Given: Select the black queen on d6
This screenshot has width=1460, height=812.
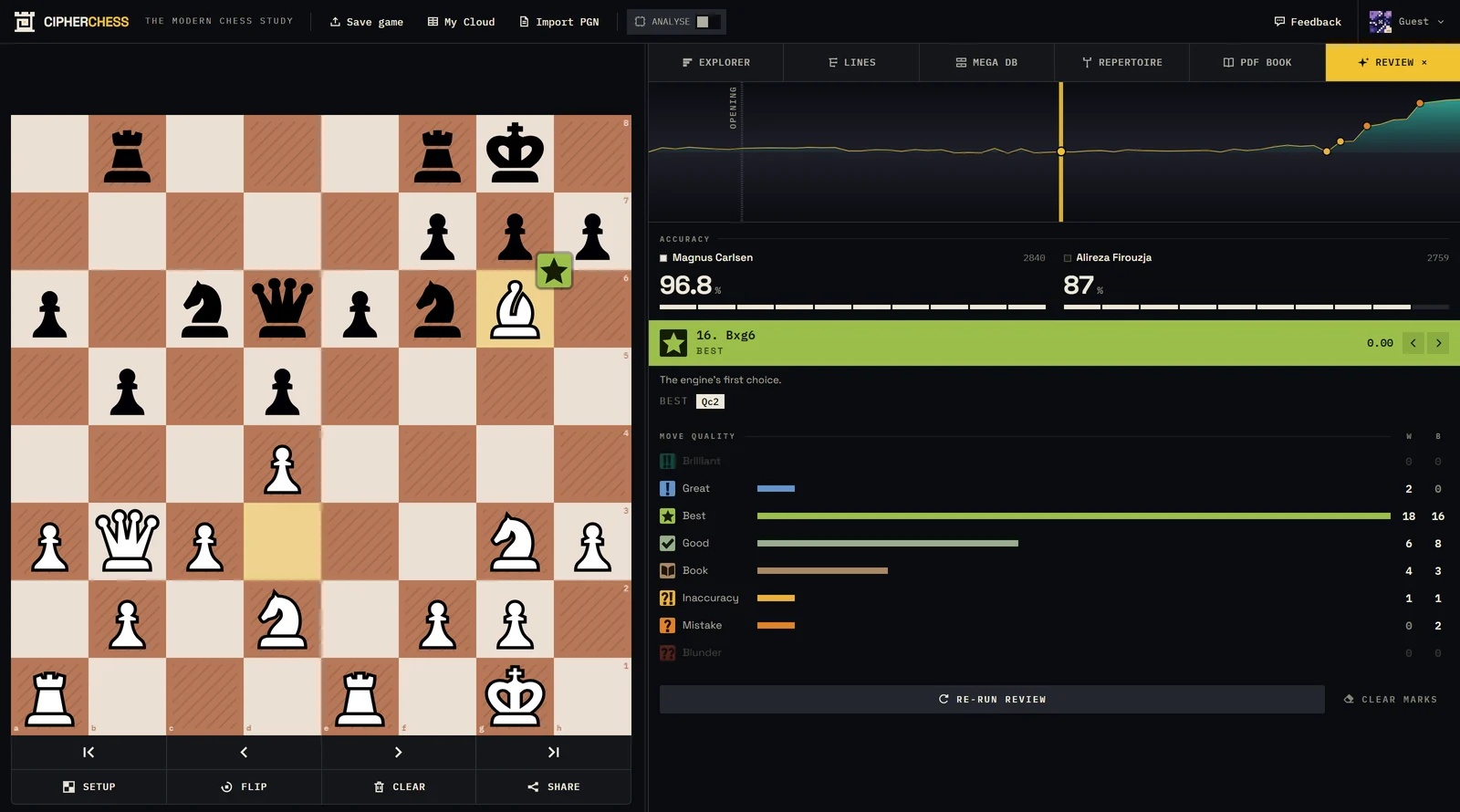Looking at the screenshot, I should 282,308.
